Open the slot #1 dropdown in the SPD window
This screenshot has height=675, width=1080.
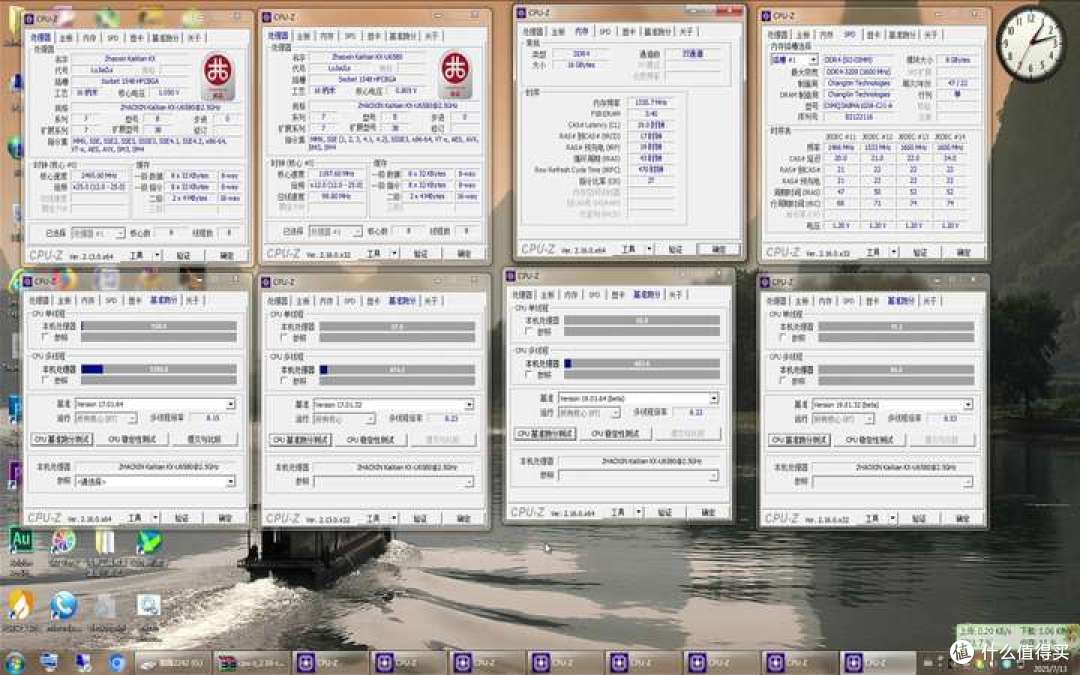793,60
